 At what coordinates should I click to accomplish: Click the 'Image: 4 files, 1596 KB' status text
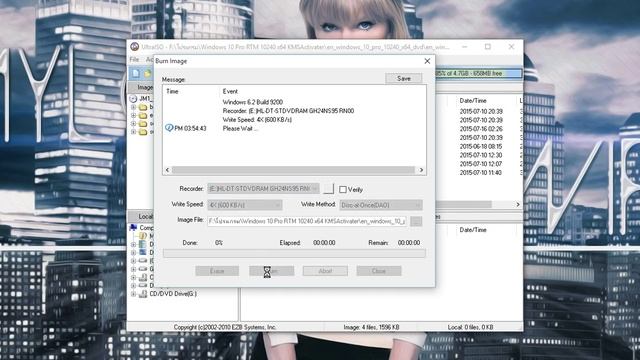pos(371,327)
